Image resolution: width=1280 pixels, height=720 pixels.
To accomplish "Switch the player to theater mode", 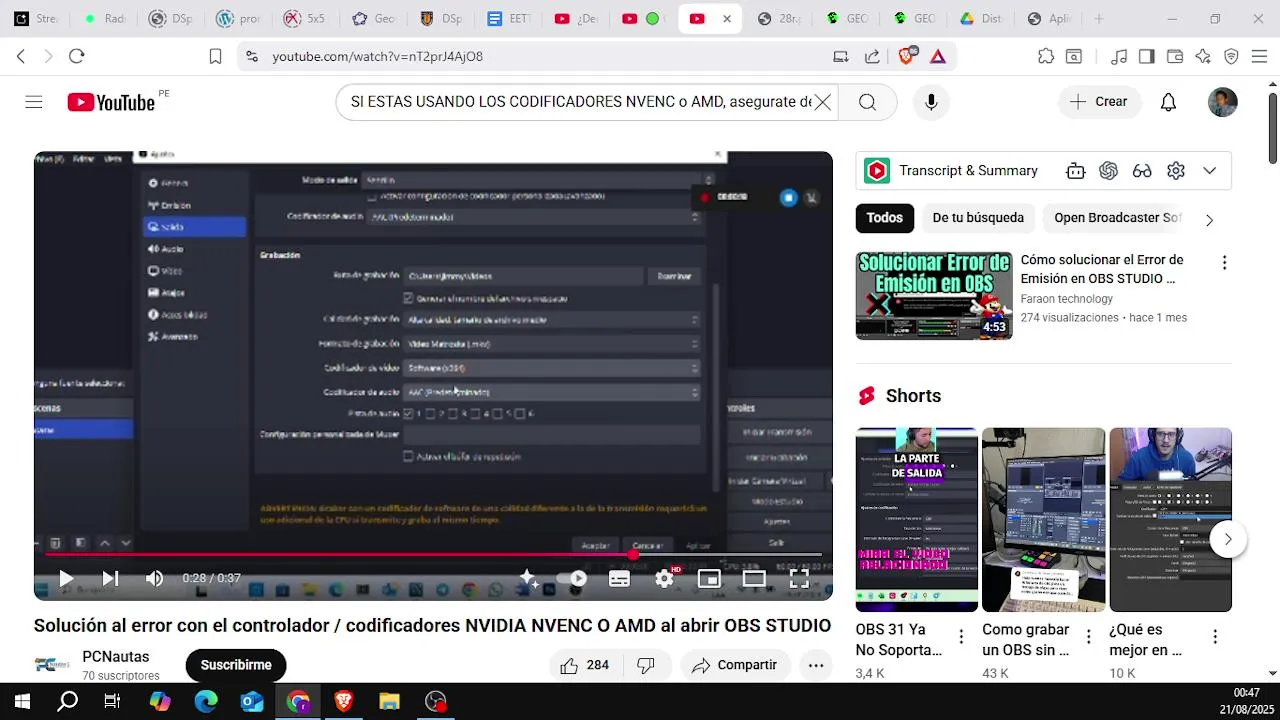I will click(x=754, y=578).
